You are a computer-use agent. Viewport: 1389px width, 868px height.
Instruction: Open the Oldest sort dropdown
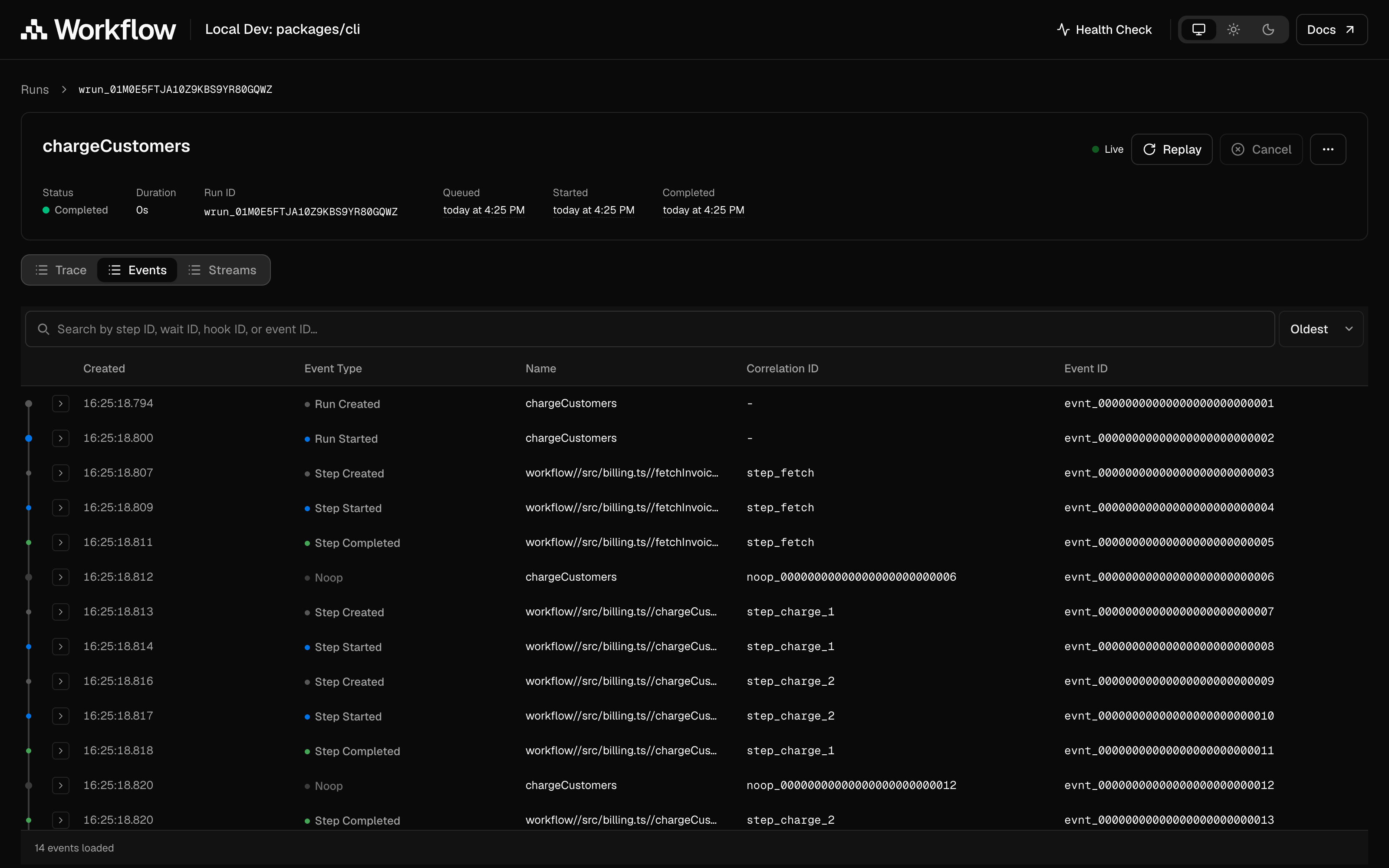click(1321, 329)
